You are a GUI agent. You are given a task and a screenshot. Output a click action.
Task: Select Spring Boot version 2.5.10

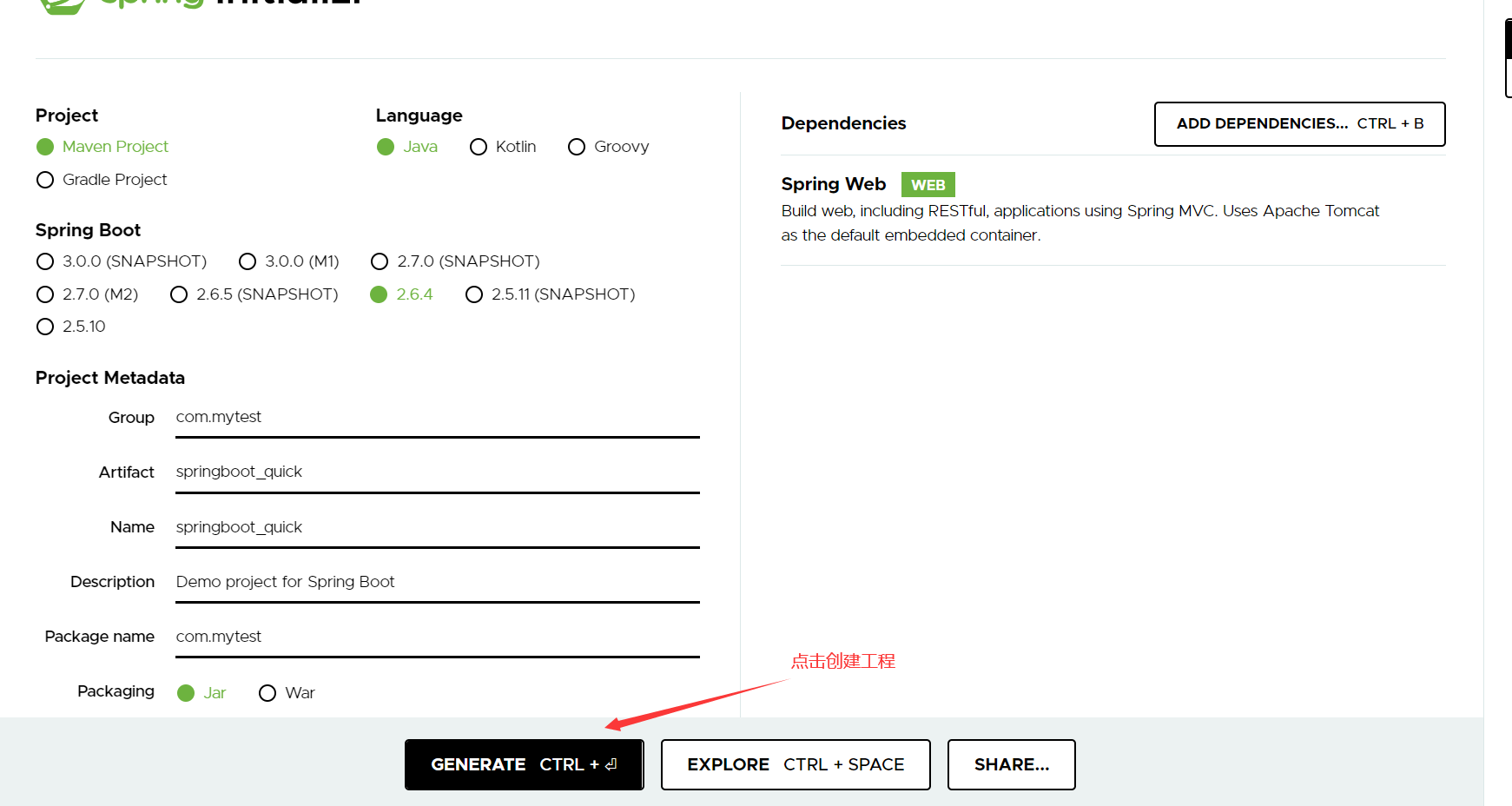coord(45,327)
